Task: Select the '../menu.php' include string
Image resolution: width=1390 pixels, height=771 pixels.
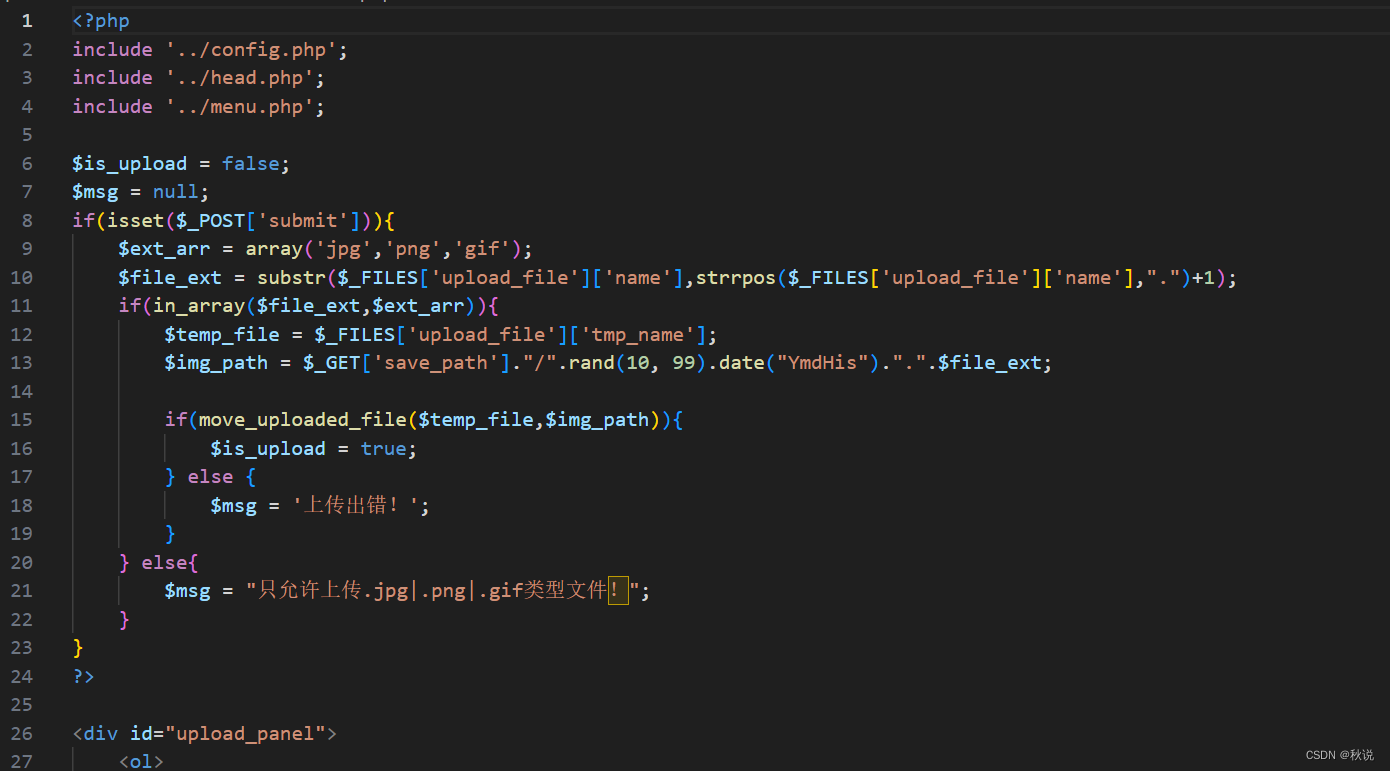Action: click(240, 106)
